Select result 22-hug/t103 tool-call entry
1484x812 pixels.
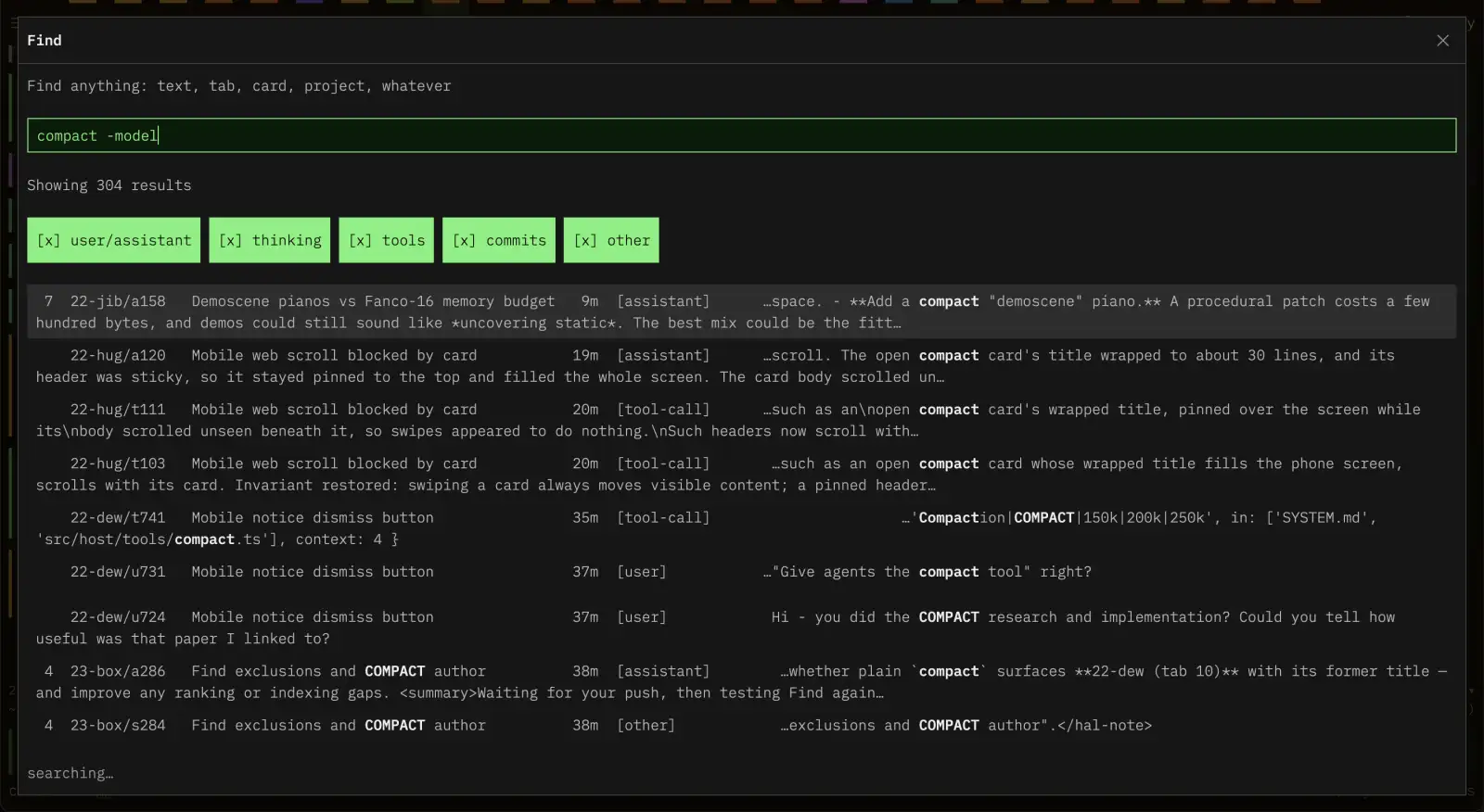[742, 474]
